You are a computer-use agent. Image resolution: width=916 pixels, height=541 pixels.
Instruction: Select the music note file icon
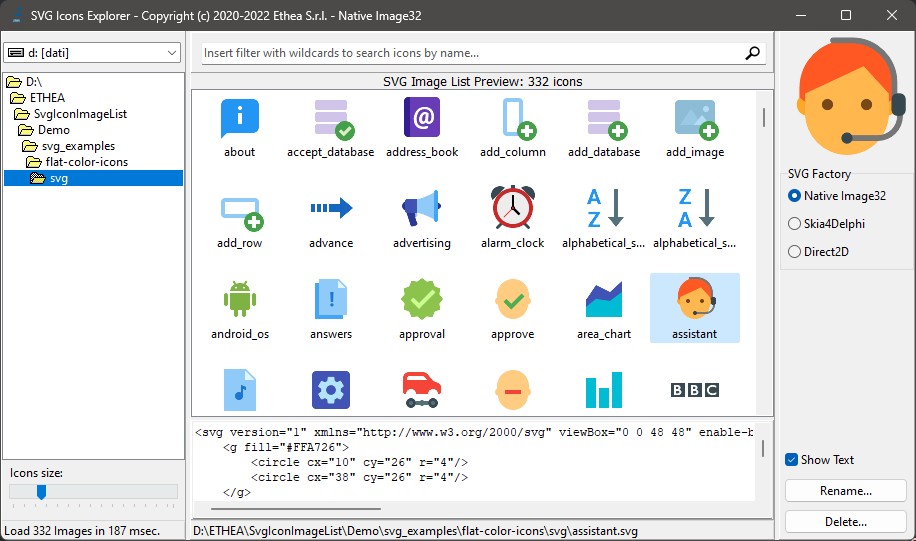240,390
